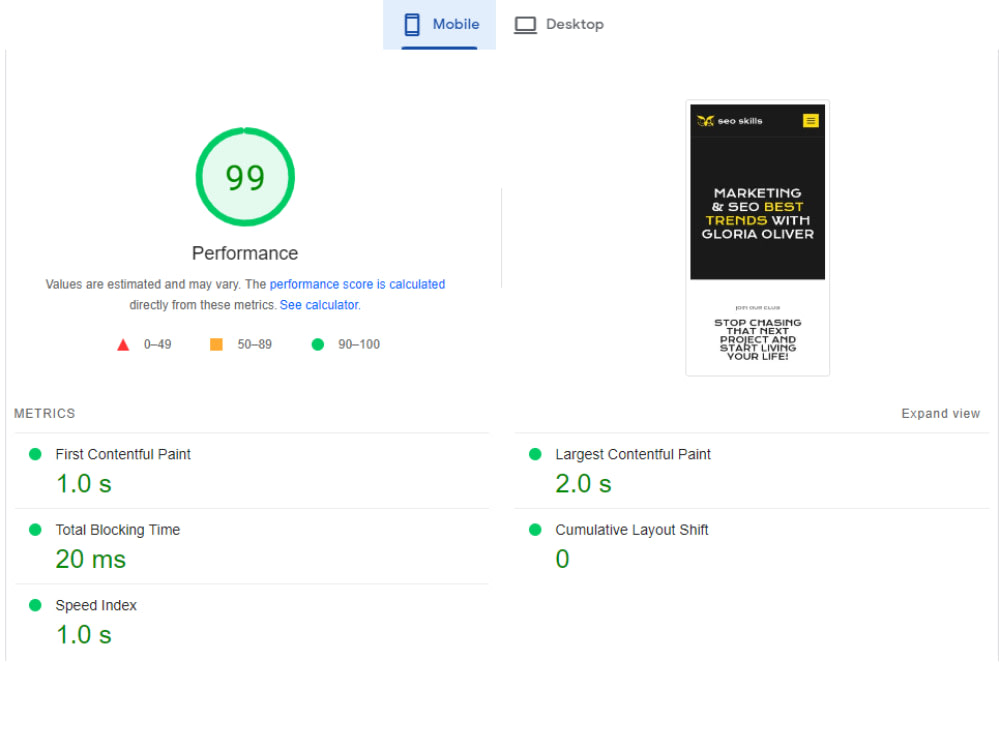
Task: Open the 'See calculator' link
Action: tap(319, 305)
